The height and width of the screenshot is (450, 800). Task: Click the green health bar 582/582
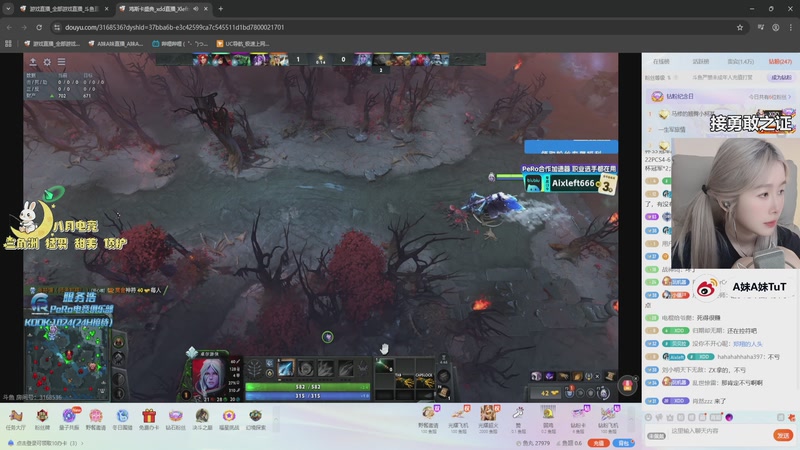click(x=308, y=387)
